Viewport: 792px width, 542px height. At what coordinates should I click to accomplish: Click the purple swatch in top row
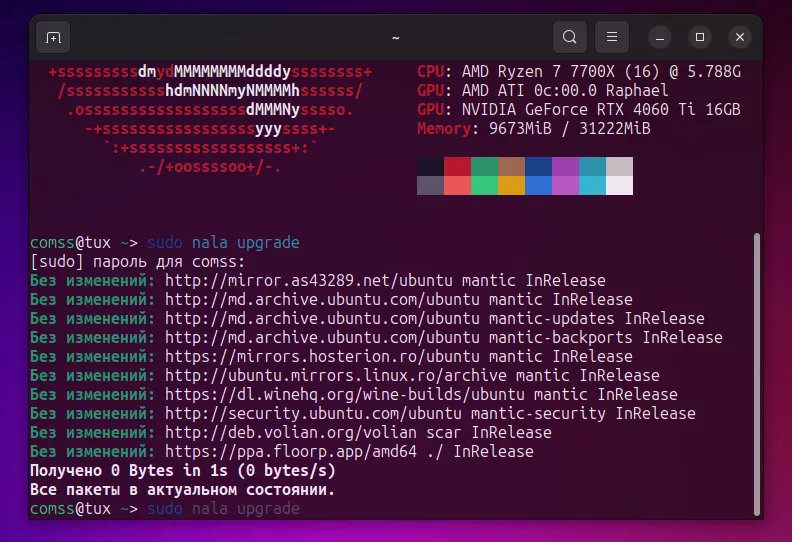coord(565,167)
